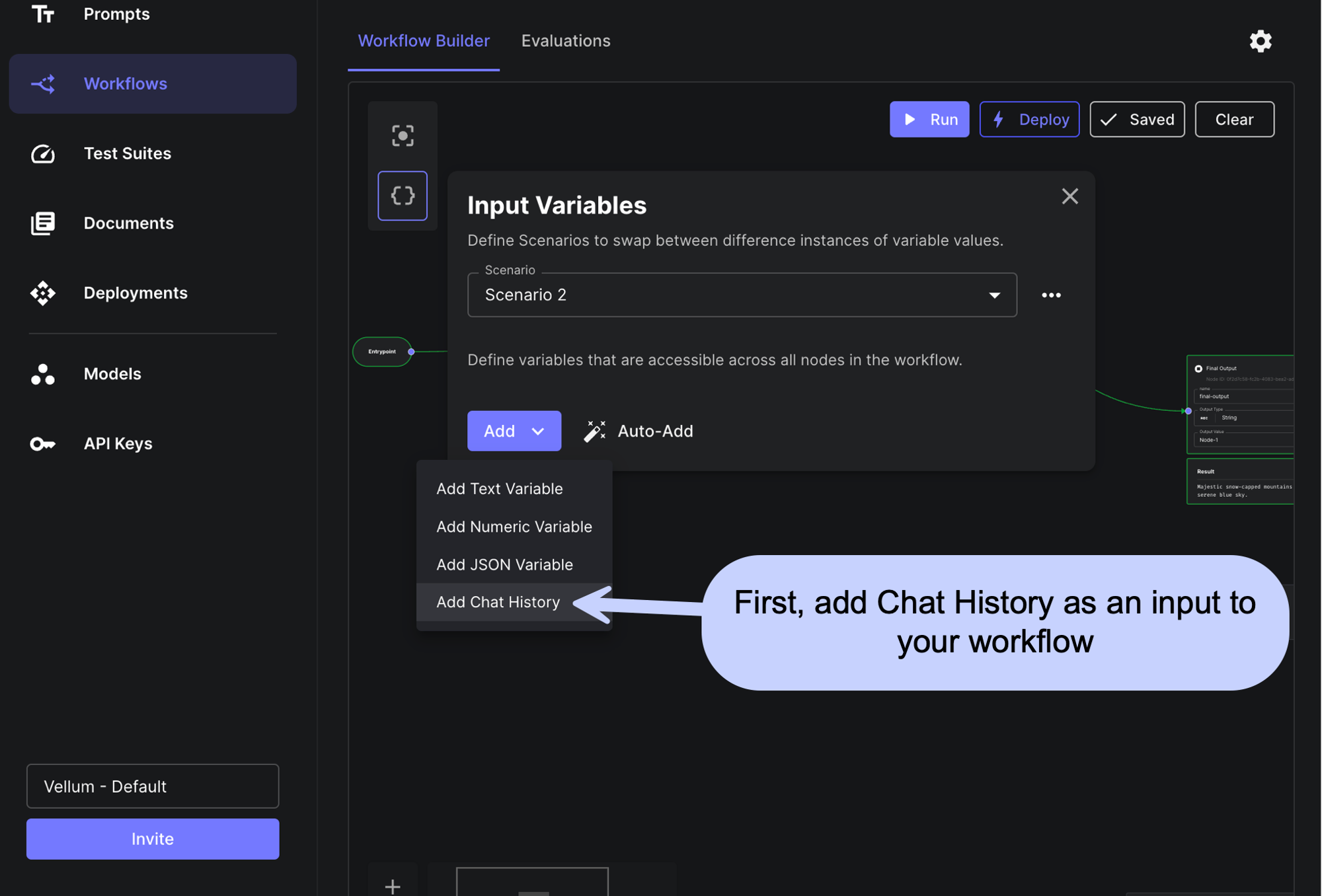Choose Add Text Variable
Screen dimensions: 1322x896
point(514,489)
